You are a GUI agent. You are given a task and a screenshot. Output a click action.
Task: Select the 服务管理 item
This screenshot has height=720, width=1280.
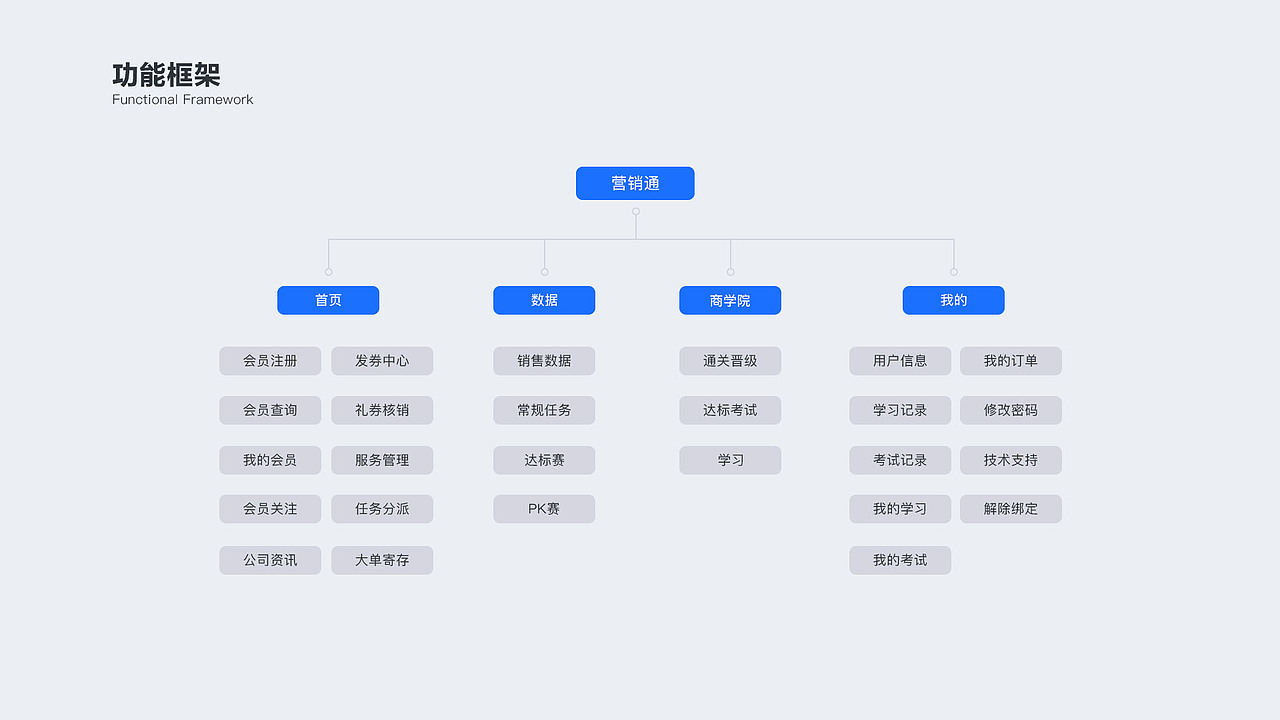coord(382,460)
